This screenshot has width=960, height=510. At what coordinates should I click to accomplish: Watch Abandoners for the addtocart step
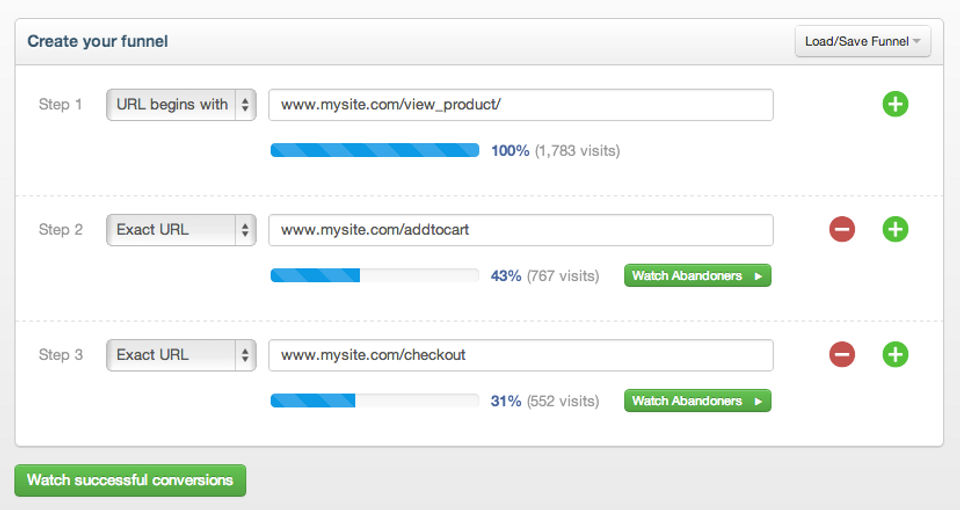click(697, 276)
